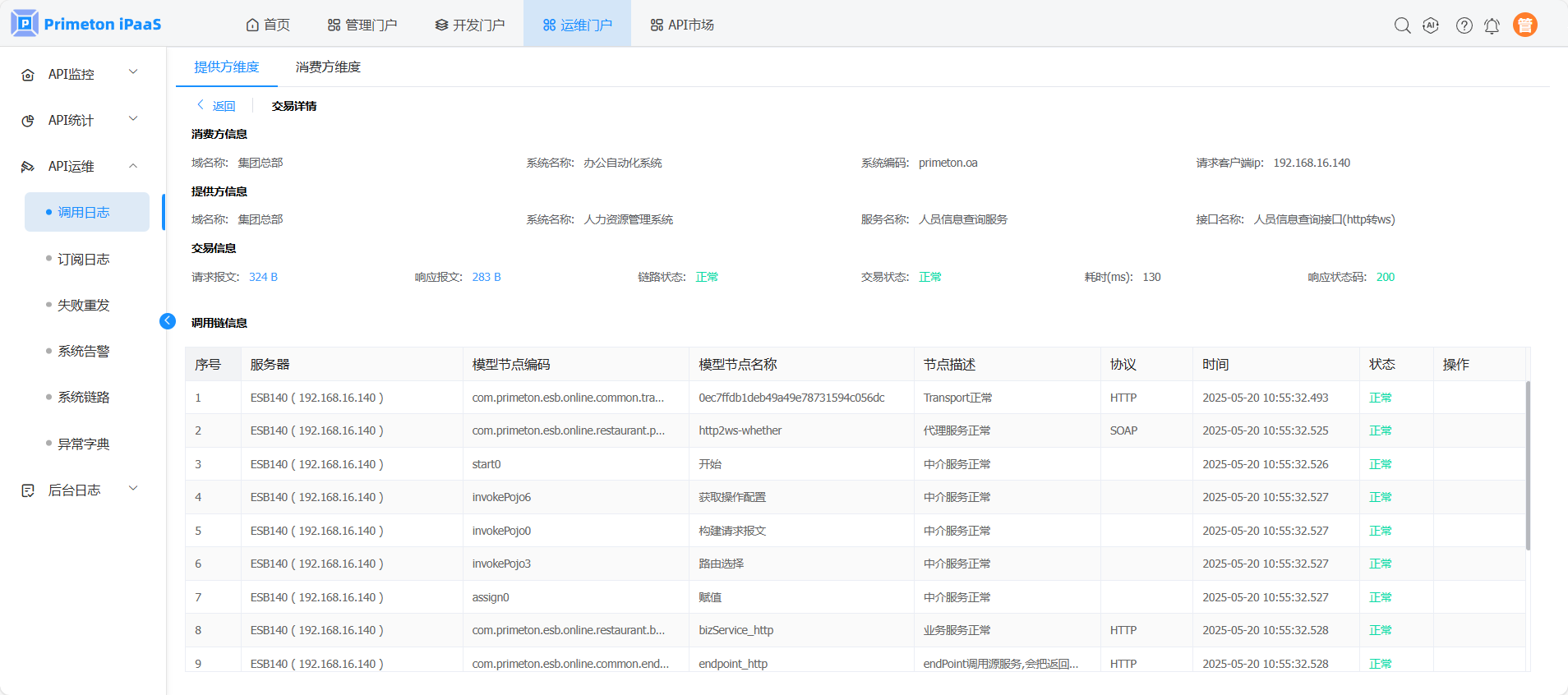Open the 283 B response message link
The height and width of the screenshot is (695, 1568).
pyautogui.click(x=487, y=277)
